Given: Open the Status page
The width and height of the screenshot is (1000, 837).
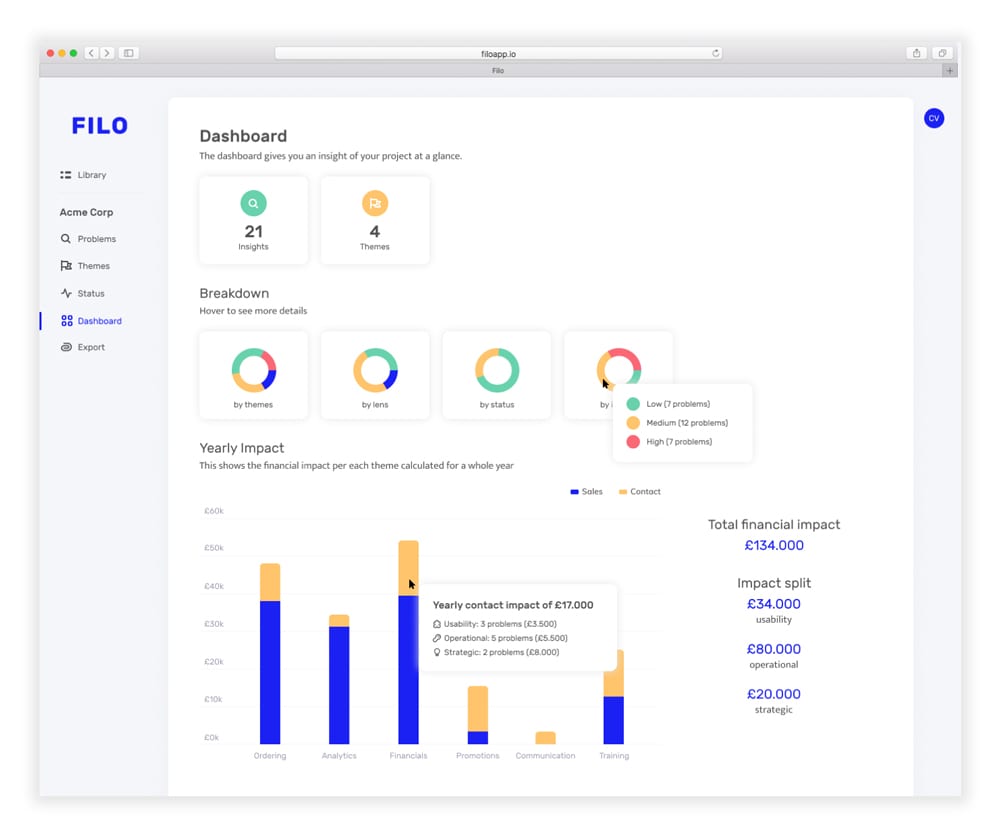Looking at the screenshot, I should click(x=82, y=293).
